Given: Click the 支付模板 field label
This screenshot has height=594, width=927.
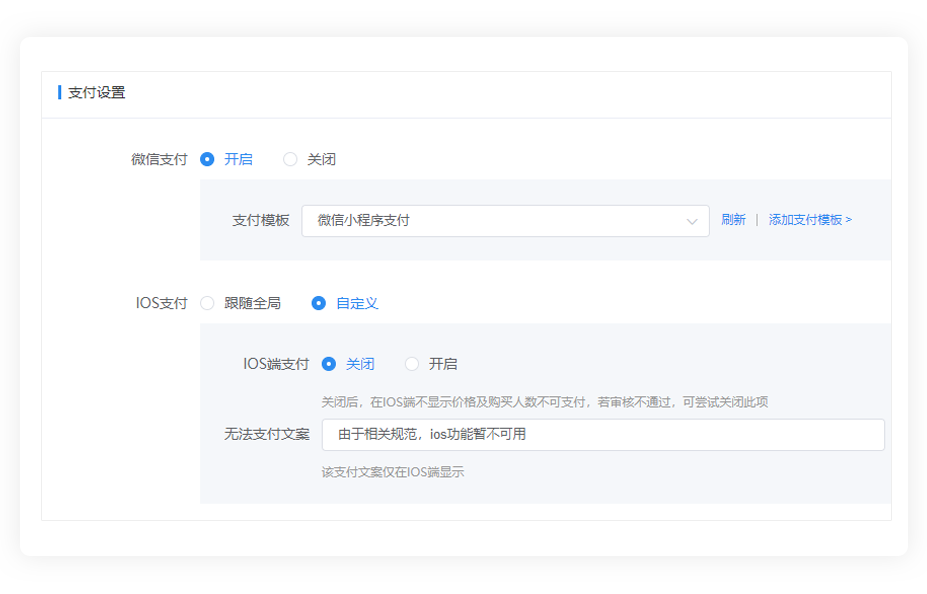Looking at the screenshot, I should [260, 221].
